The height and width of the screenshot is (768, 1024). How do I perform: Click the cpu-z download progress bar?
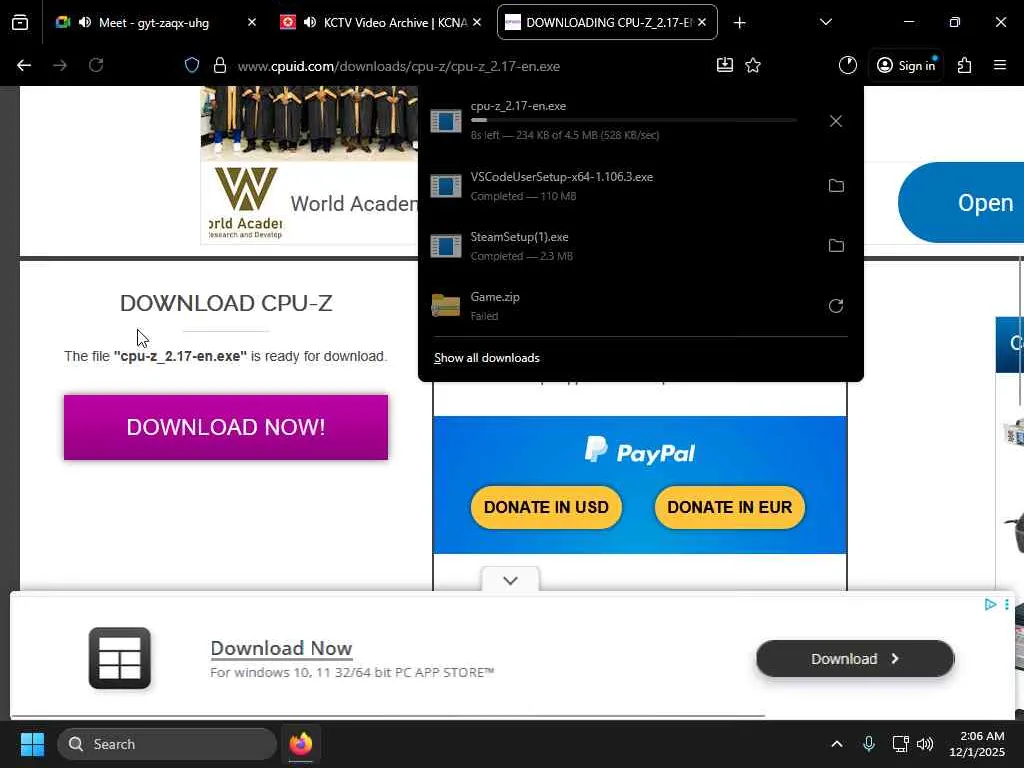[633, 120]
